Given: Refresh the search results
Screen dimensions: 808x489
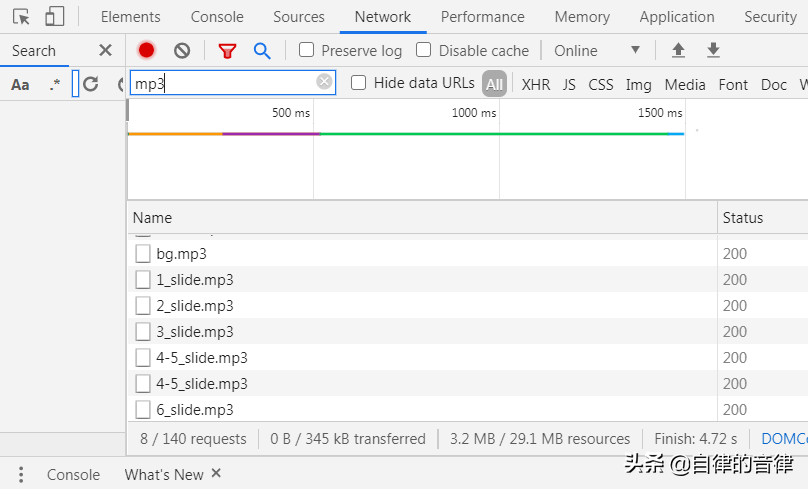Looking at the screenshot, I should pyautogui.click(x=91, y=85).
